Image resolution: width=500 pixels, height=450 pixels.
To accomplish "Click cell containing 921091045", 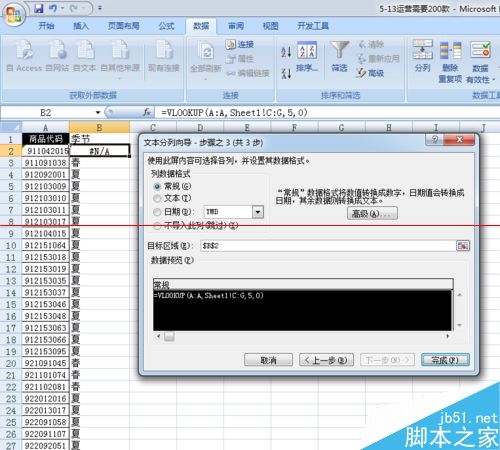I will [x=45, y=363].
